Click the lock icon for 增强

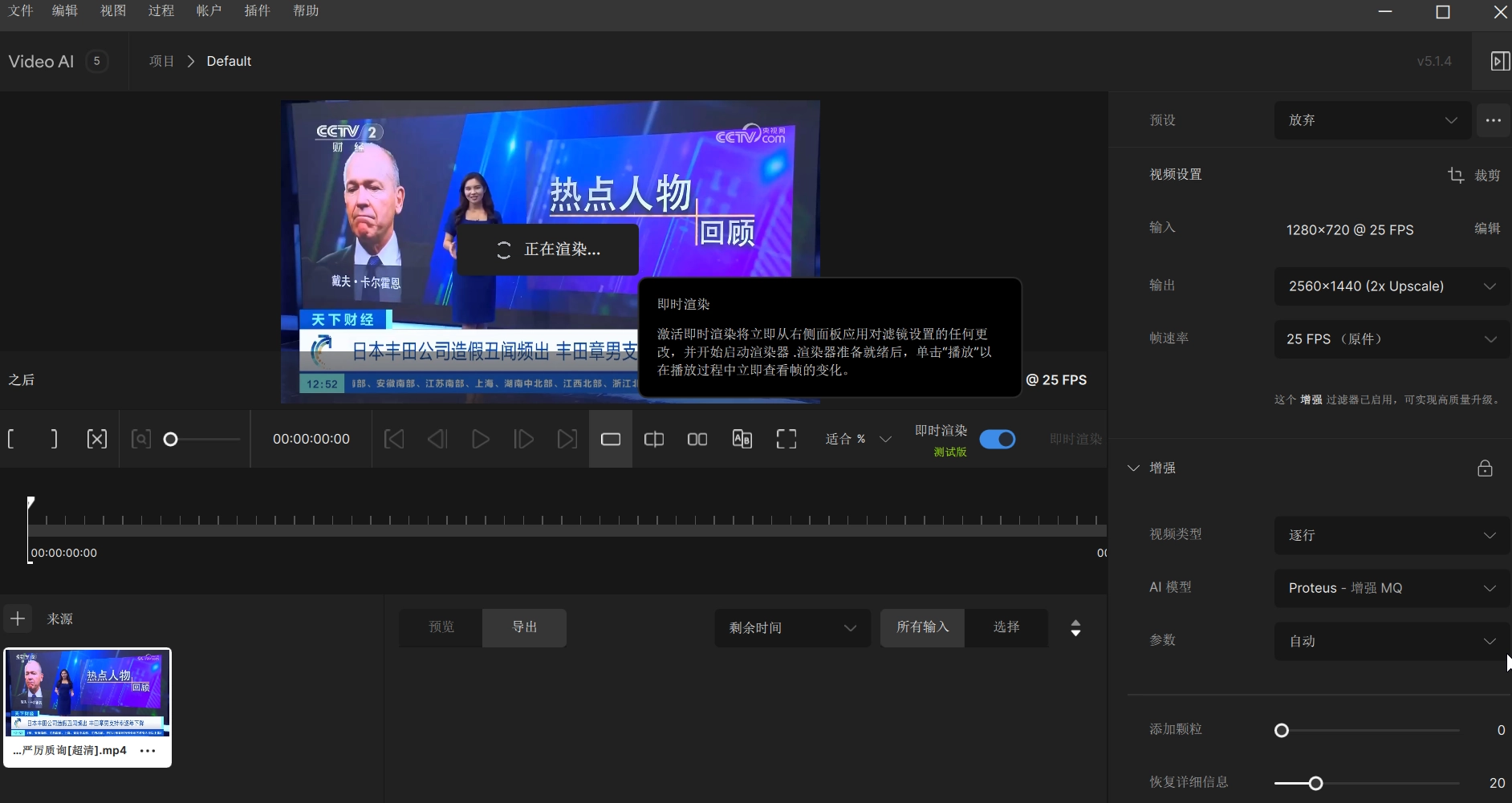pos(1485,468)
